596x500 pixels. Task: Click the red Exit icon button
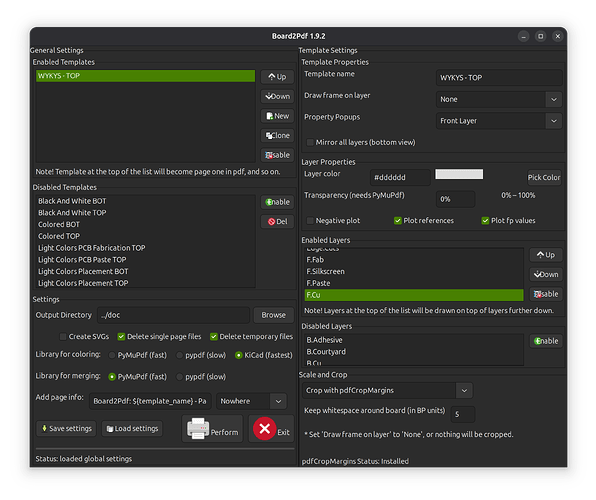click(x=271, y=429)
